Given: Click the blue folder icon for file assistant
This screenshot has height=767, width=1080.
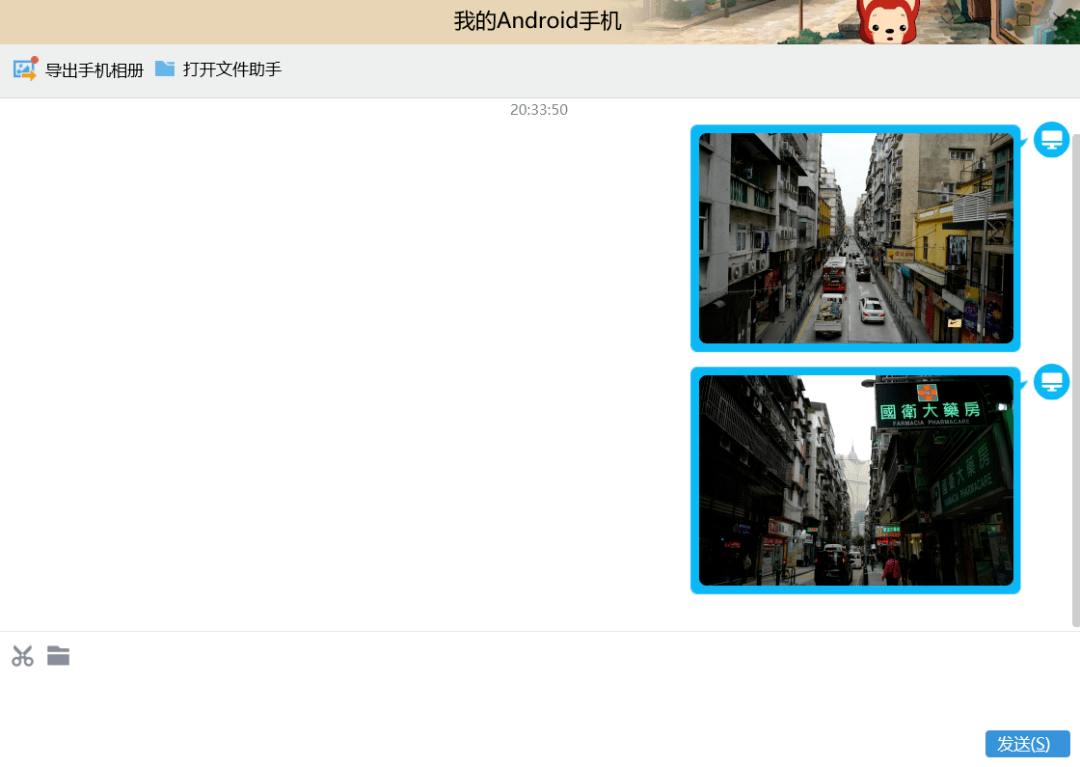Looking at the screenshot, I should coord(165,68).
